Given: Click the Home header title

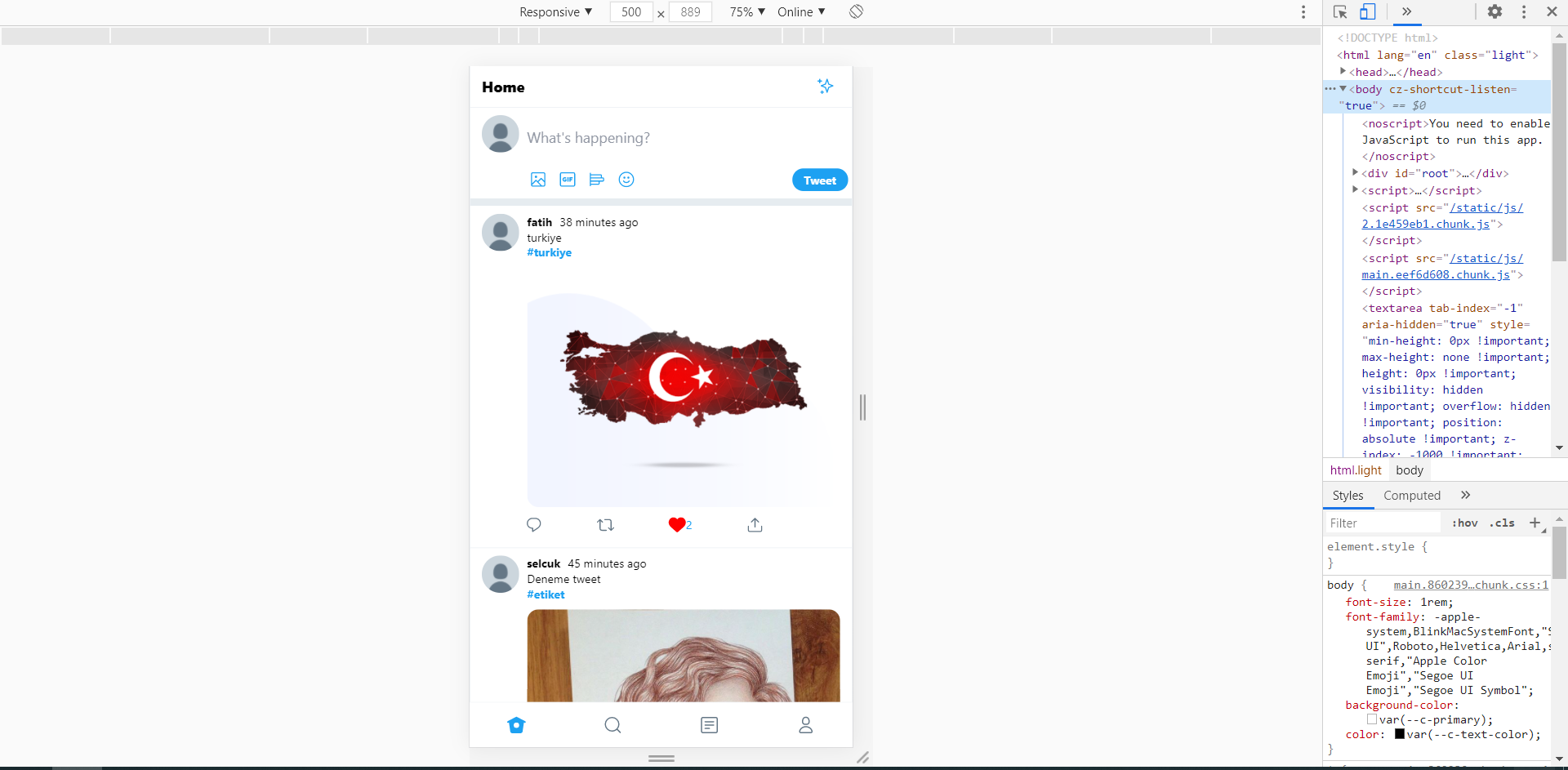Looking at the screenshot, I should [503, 87].
